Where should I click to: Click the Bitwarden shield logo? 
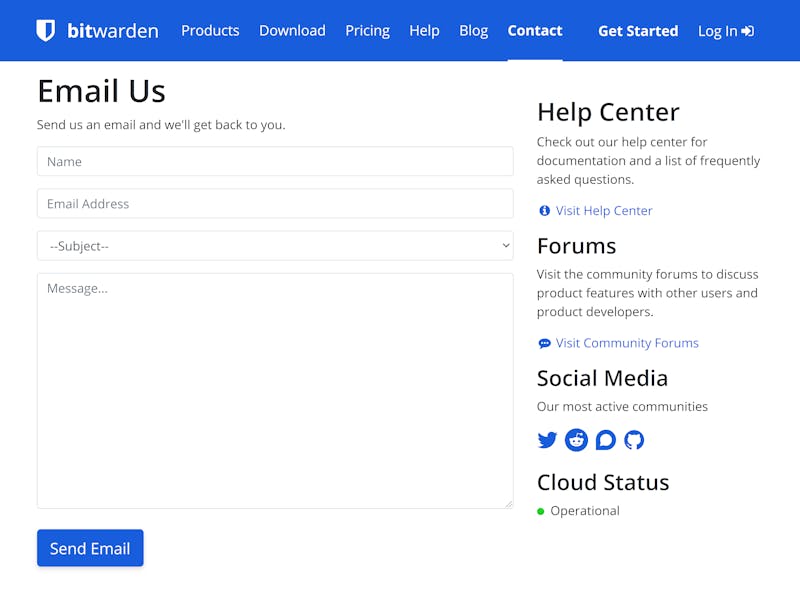tap(45, 31)
